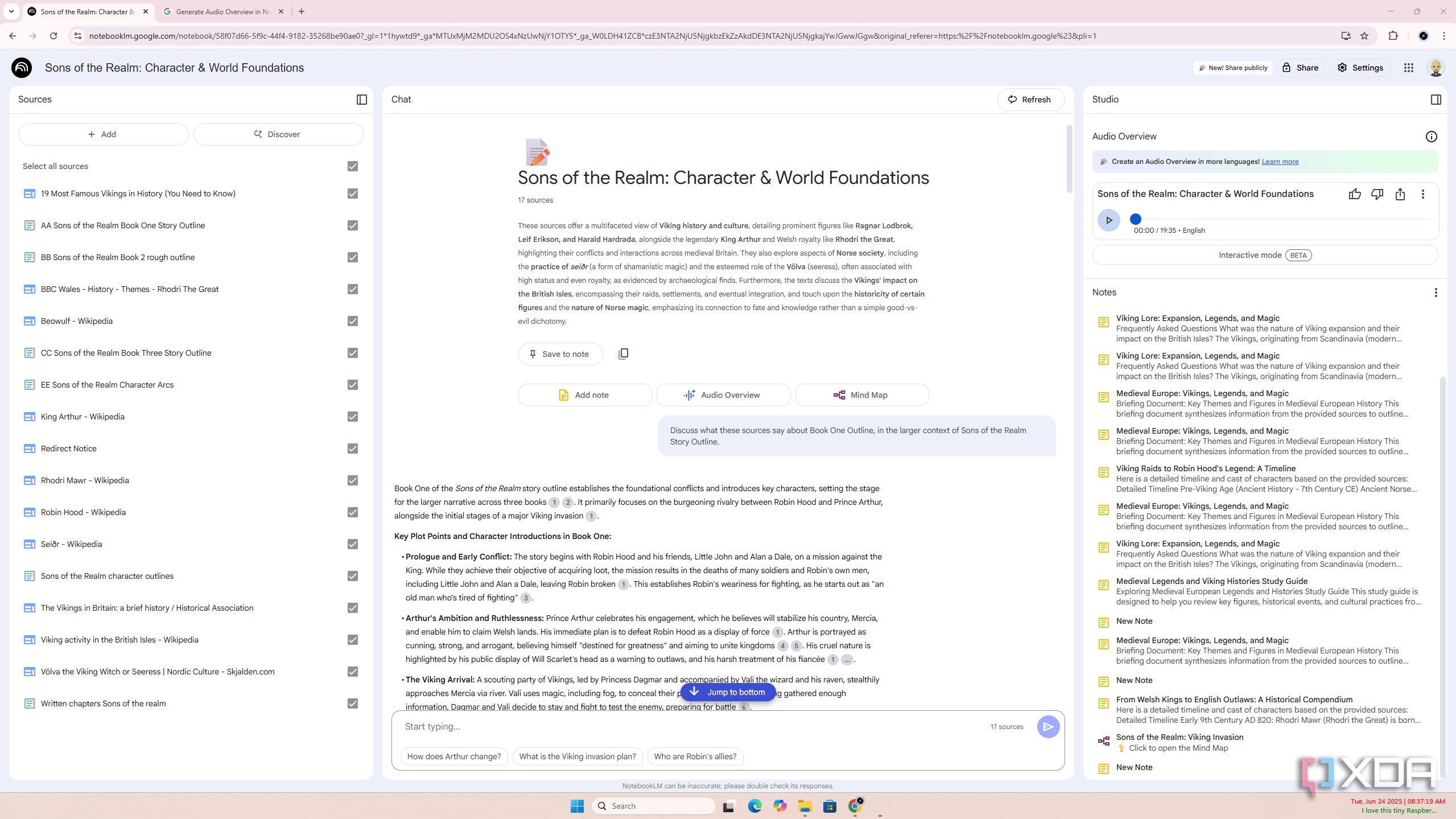
Task: Open the Audio Overview info icon
Action: point(1431,137)
